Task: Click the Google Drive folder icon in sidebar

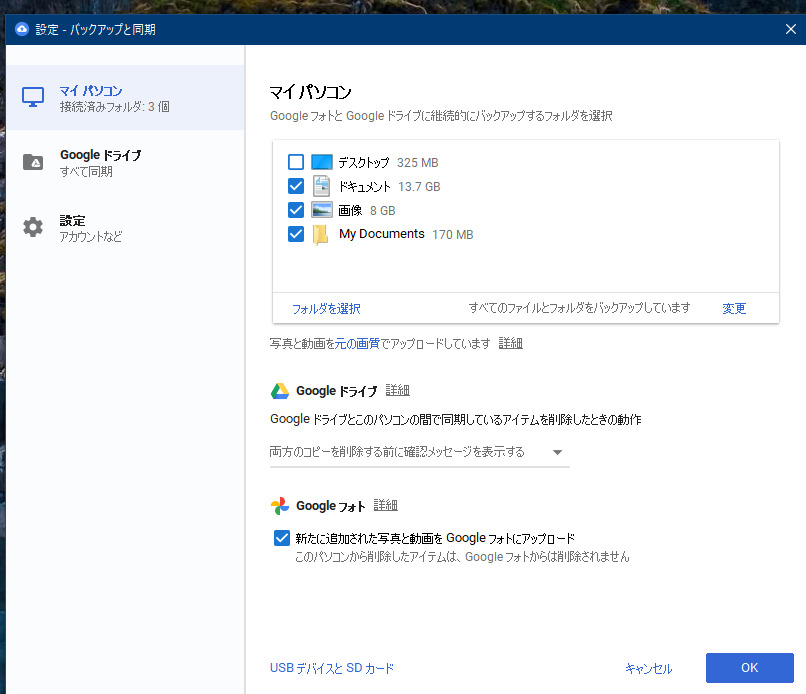Action: coord(33,162)
